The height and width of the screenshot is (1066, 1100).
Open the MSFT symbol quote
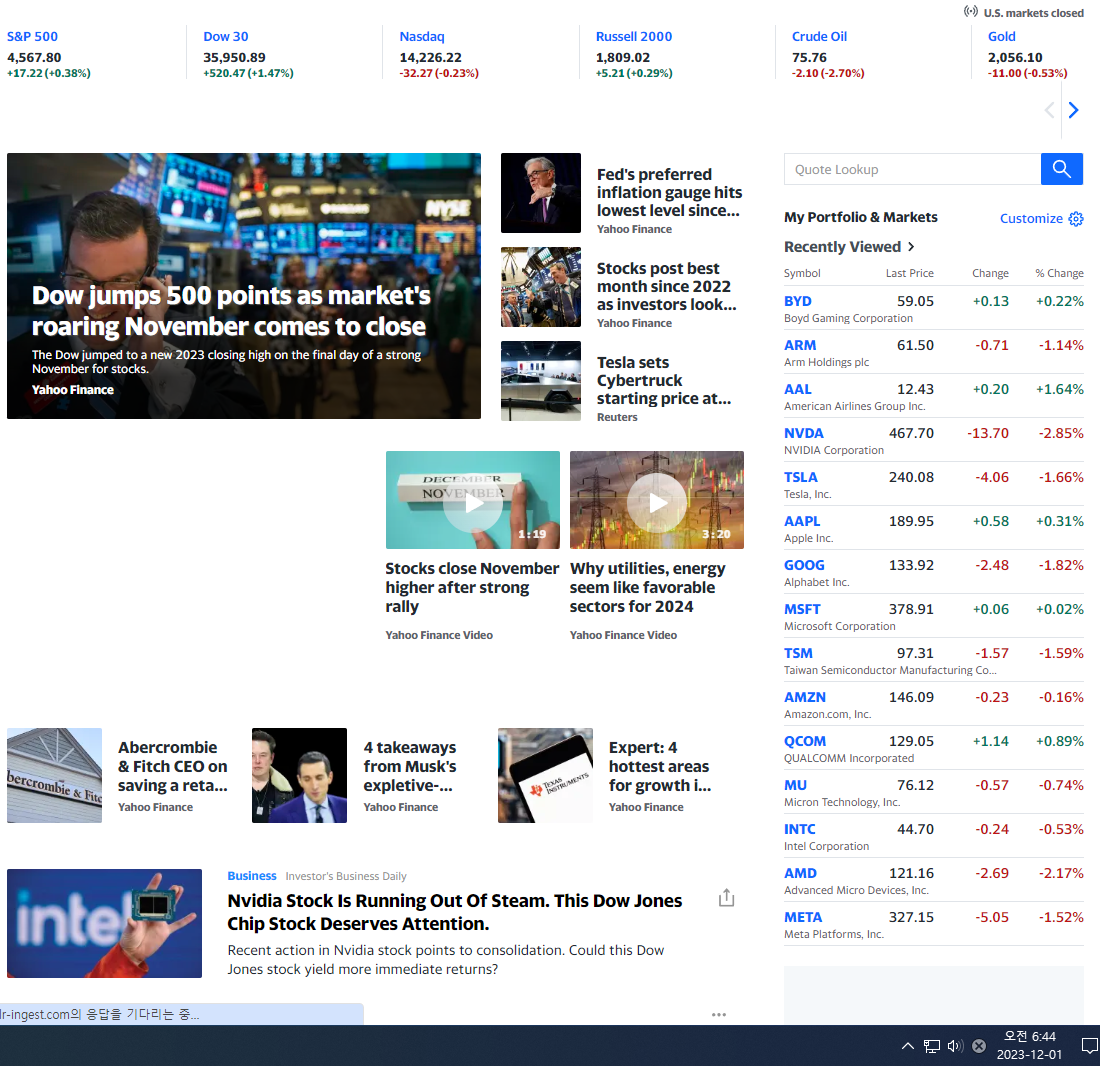802,609
